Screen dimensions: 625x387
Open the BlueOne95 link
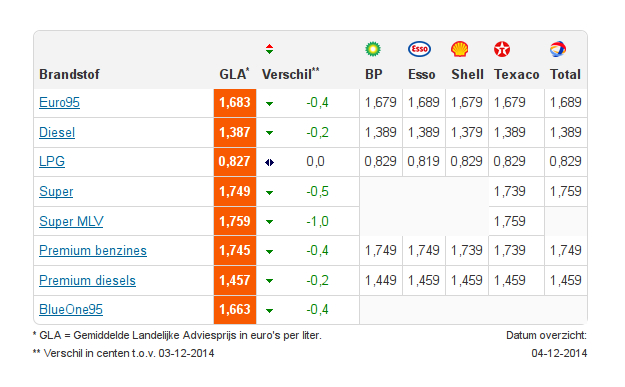coord(71,309)
